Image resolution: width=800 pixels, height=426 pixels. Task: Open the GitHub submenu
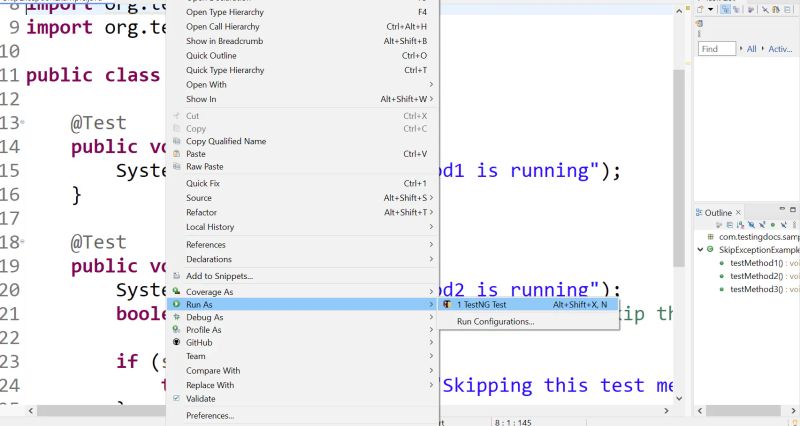tap(303, 343)
